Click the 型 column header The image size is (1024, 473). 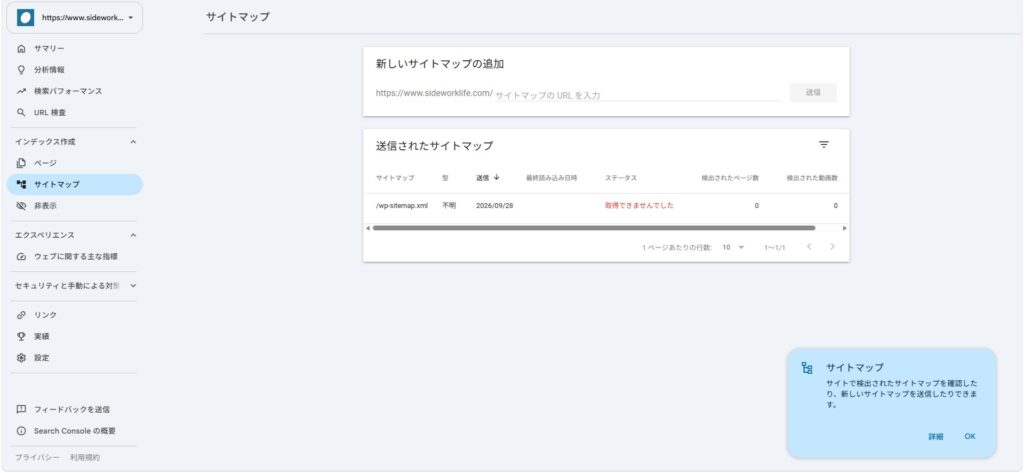coord(445,178)
